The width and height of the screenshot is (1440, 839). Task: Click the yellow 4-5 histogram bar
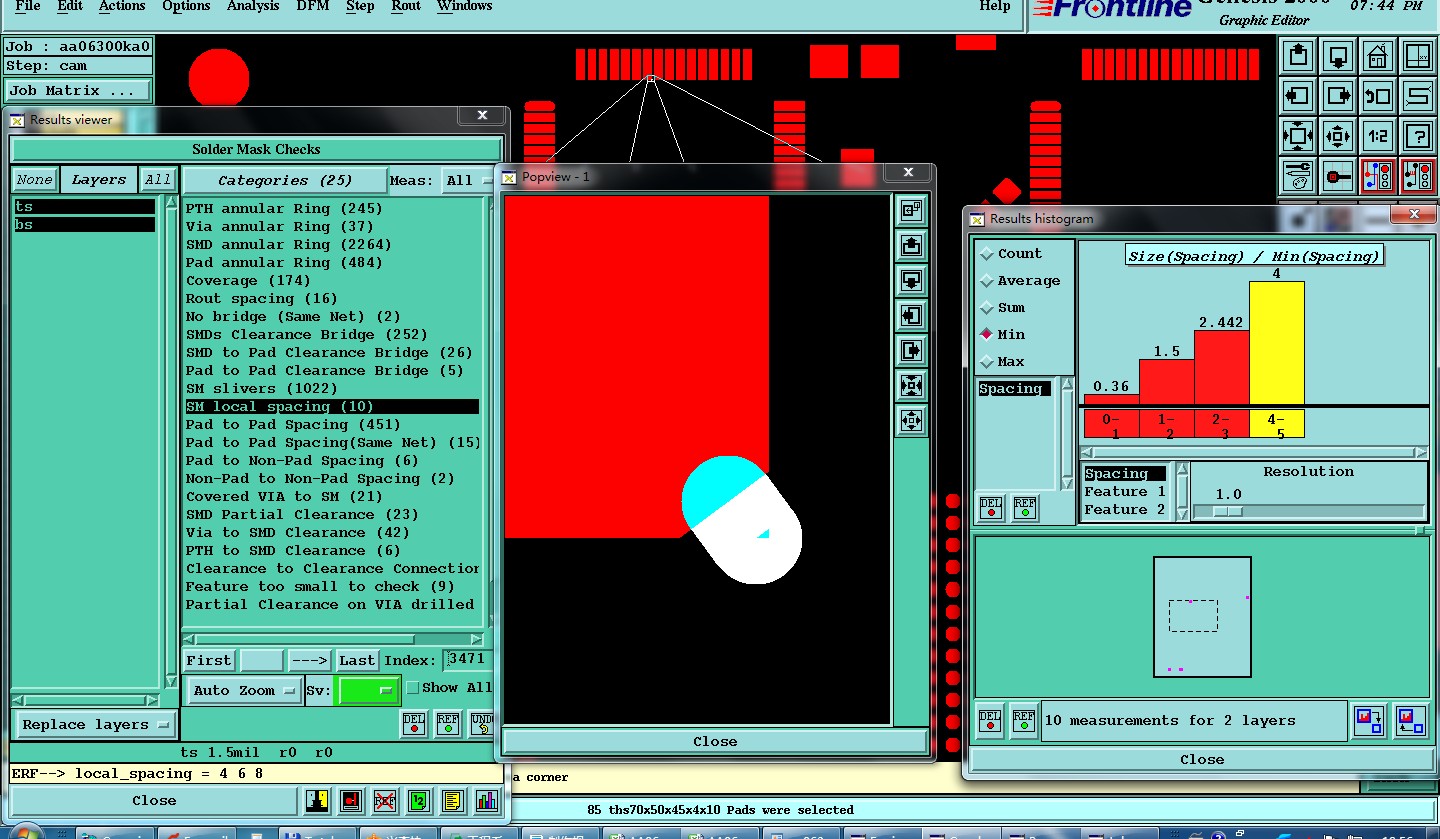[1277, 343]
